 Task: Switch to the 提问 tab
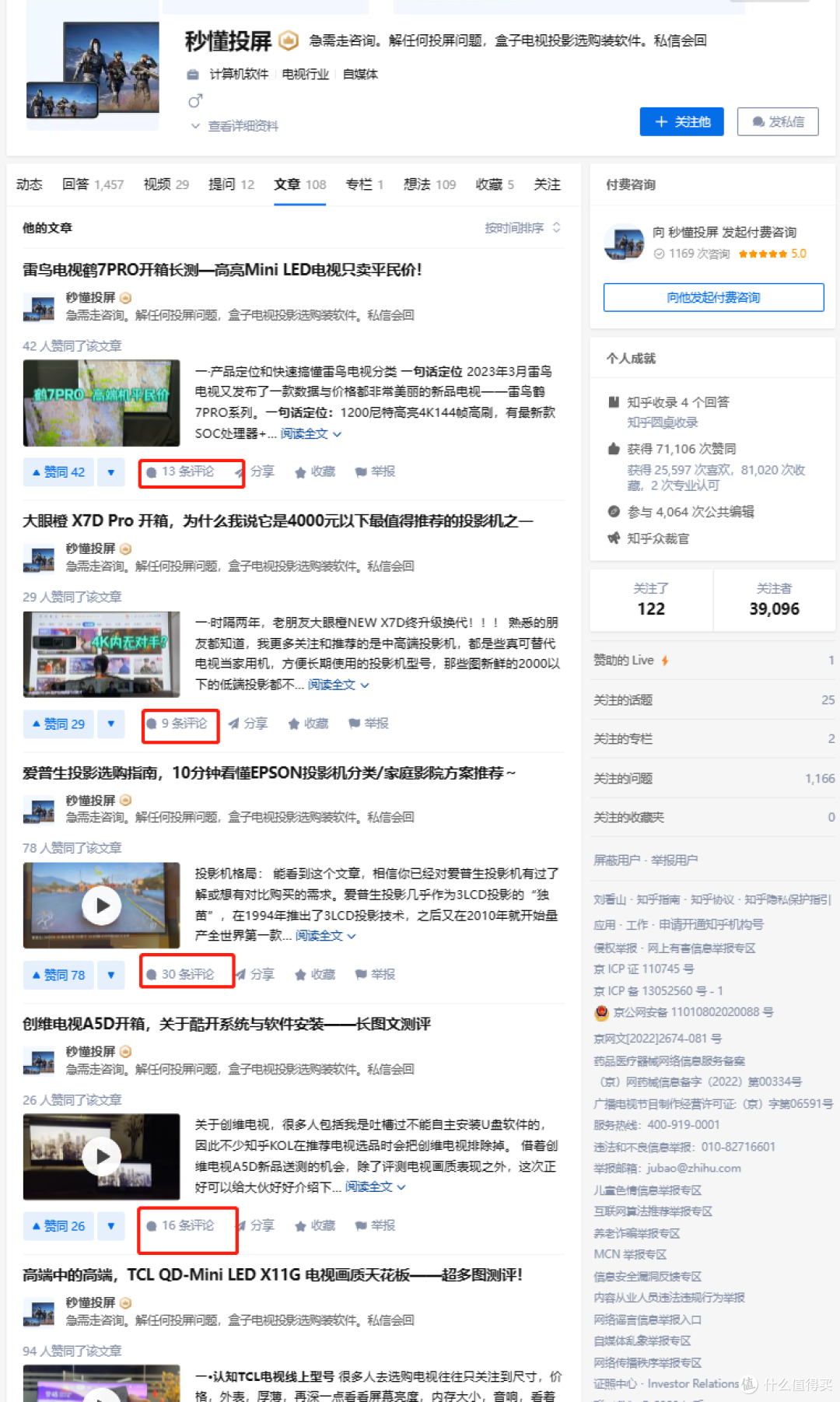click(231, 184)
